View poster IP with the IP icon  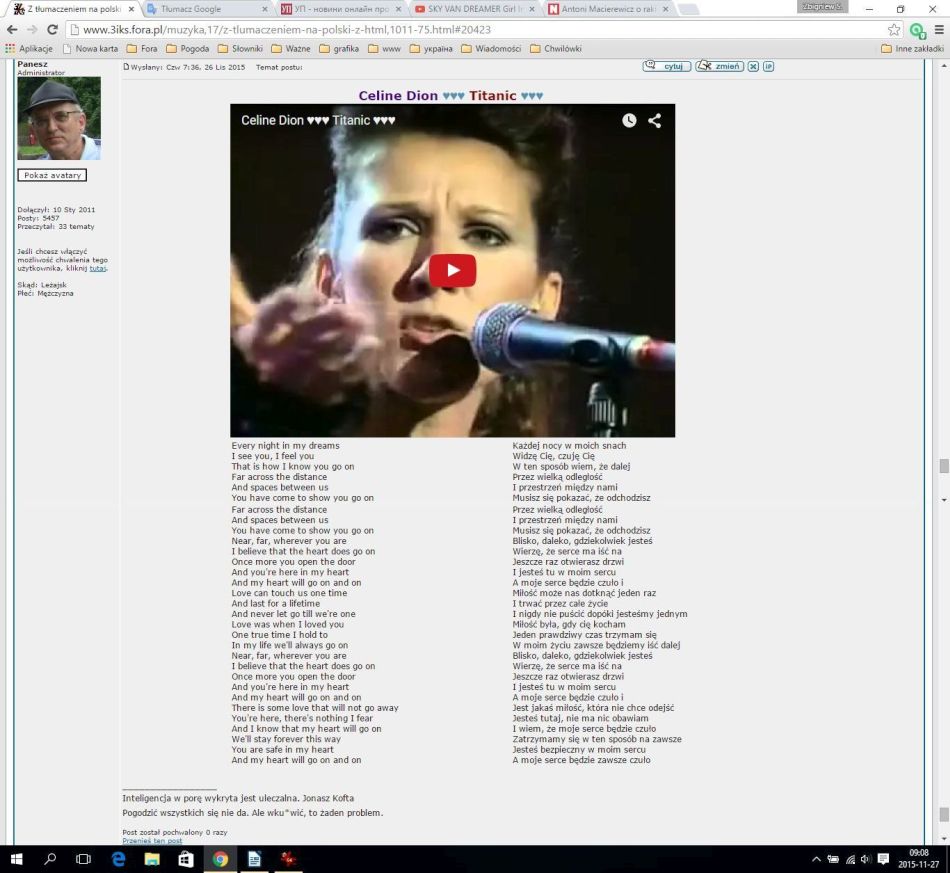coord(768,66)
